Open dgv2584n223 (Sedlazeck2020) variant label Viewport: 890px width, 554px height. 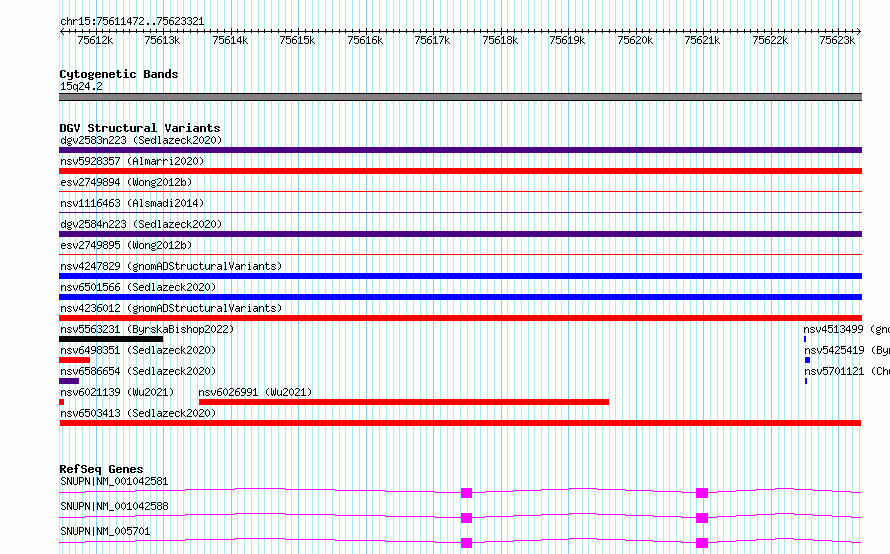click(x=141, y=224)
